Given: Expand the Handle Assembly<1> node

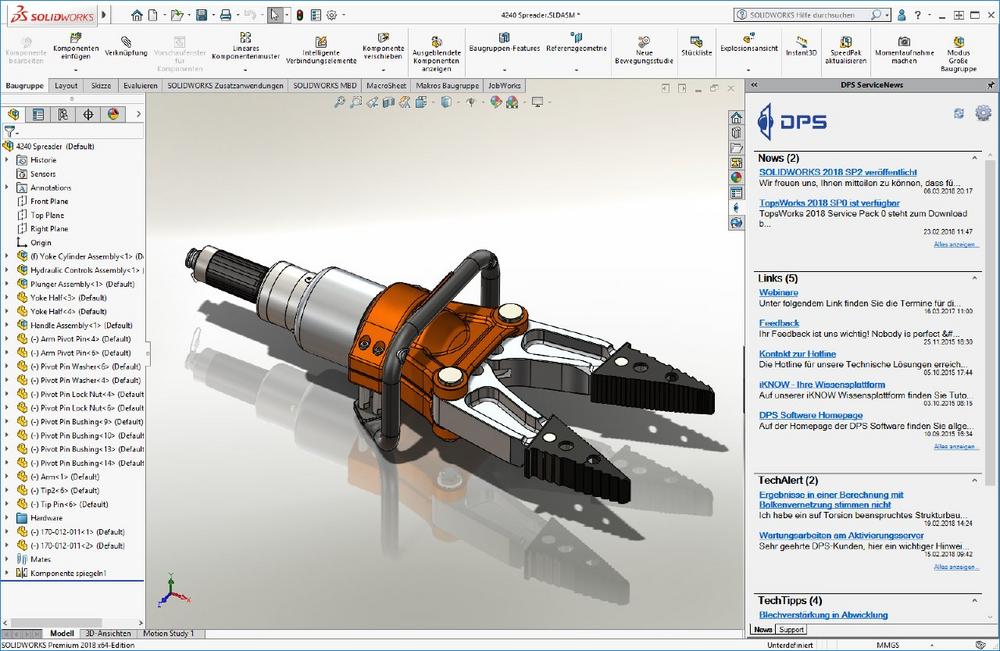Looking at the screenshot, I should click(7, 325).
